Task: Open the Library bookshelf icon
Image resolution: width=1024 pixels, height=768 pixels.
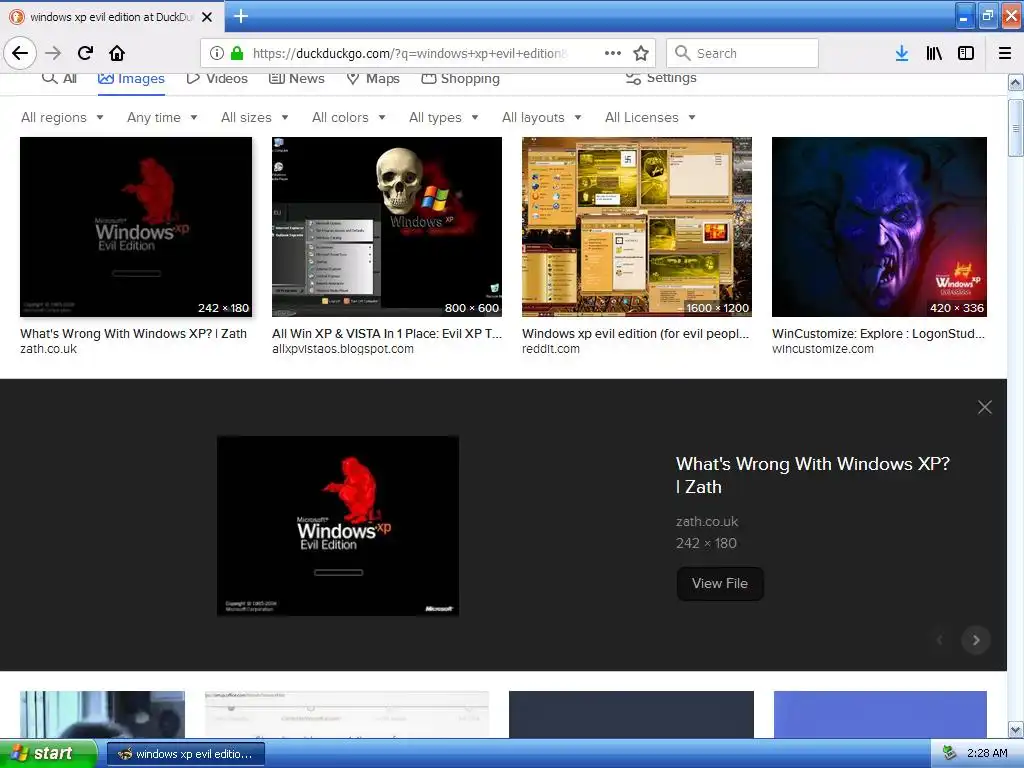Action: [x=934, y=53]
